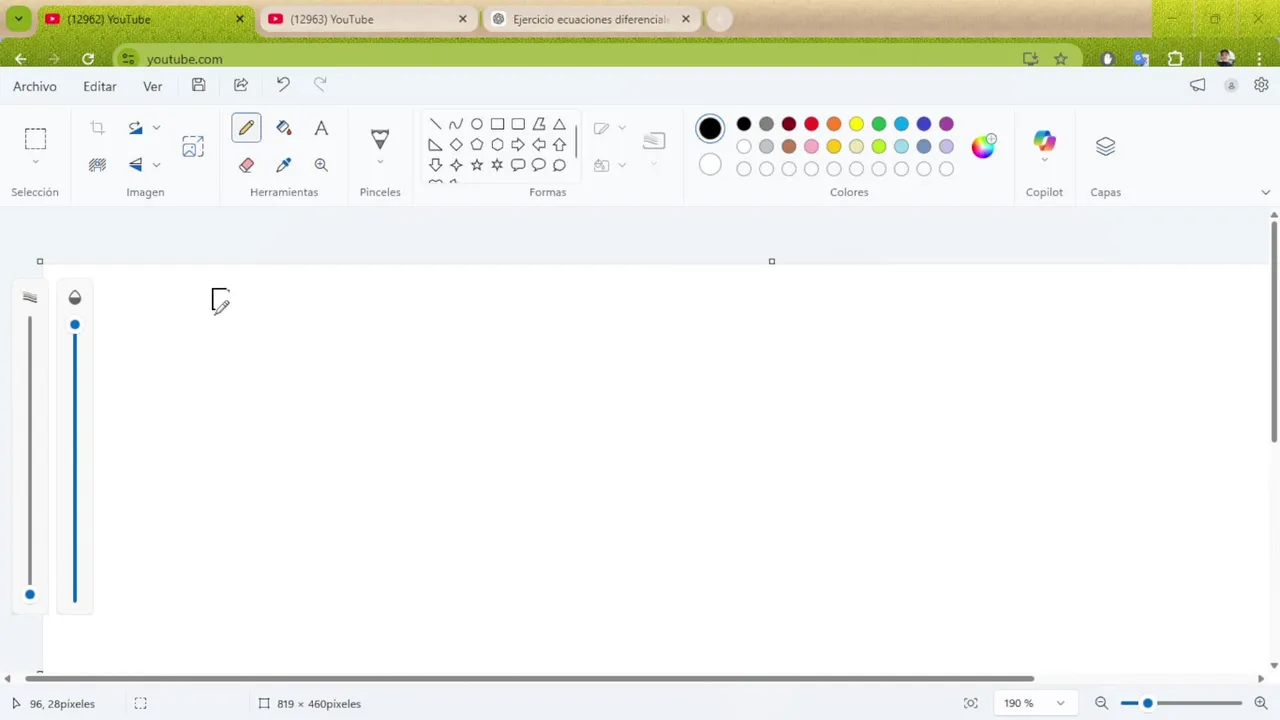Image resolution: width=1280 pixels, height=720 pixels.
Task: Open the Copilot menu
Action: [x=1044, y=146]
